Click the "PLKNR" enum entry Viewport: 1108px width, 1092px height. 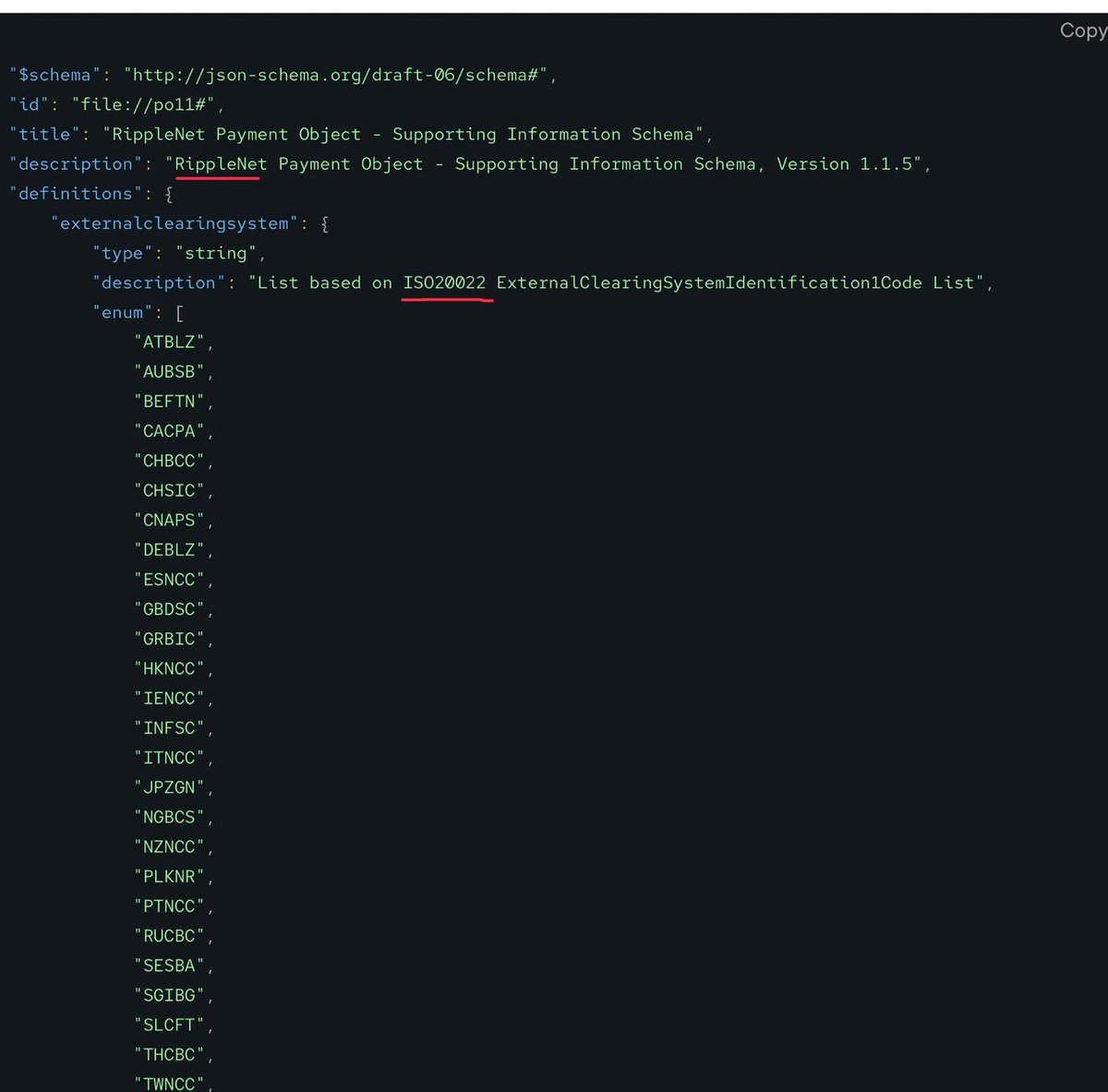[169, 876]
